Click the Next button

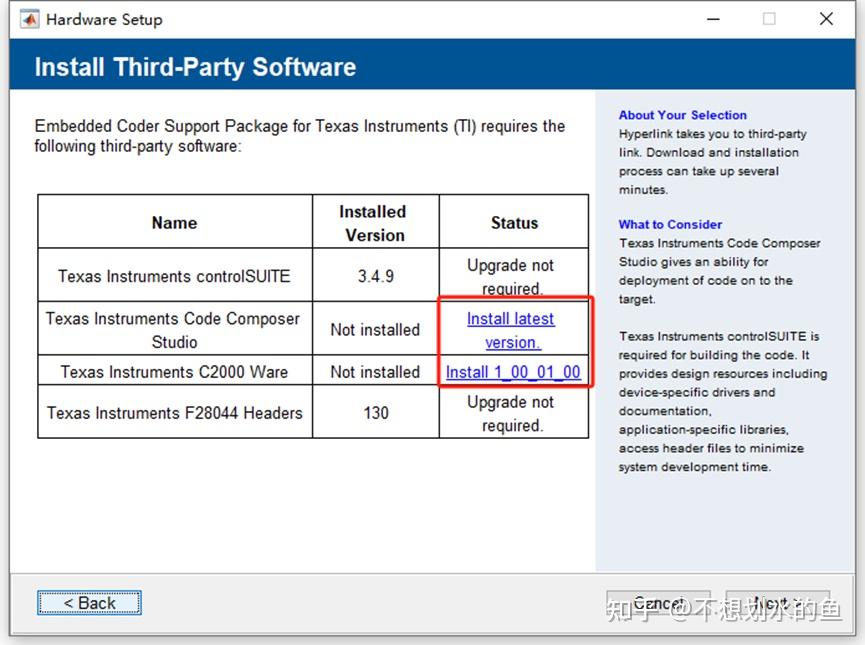(x=778, y=604)
